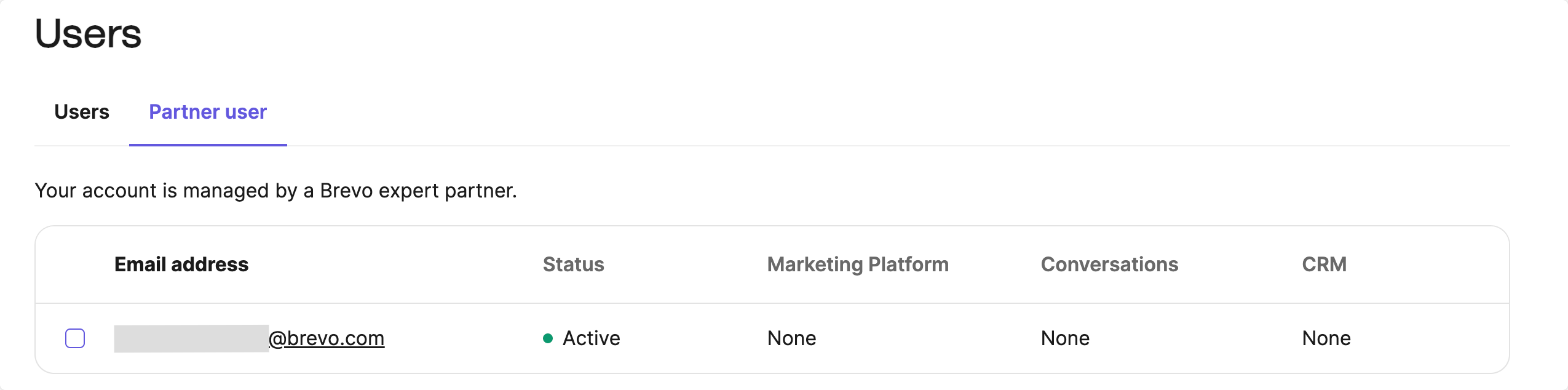Click the Email address column header
Image resolution: width=1568 pixels, height=390 pixels.
(181, 265)
